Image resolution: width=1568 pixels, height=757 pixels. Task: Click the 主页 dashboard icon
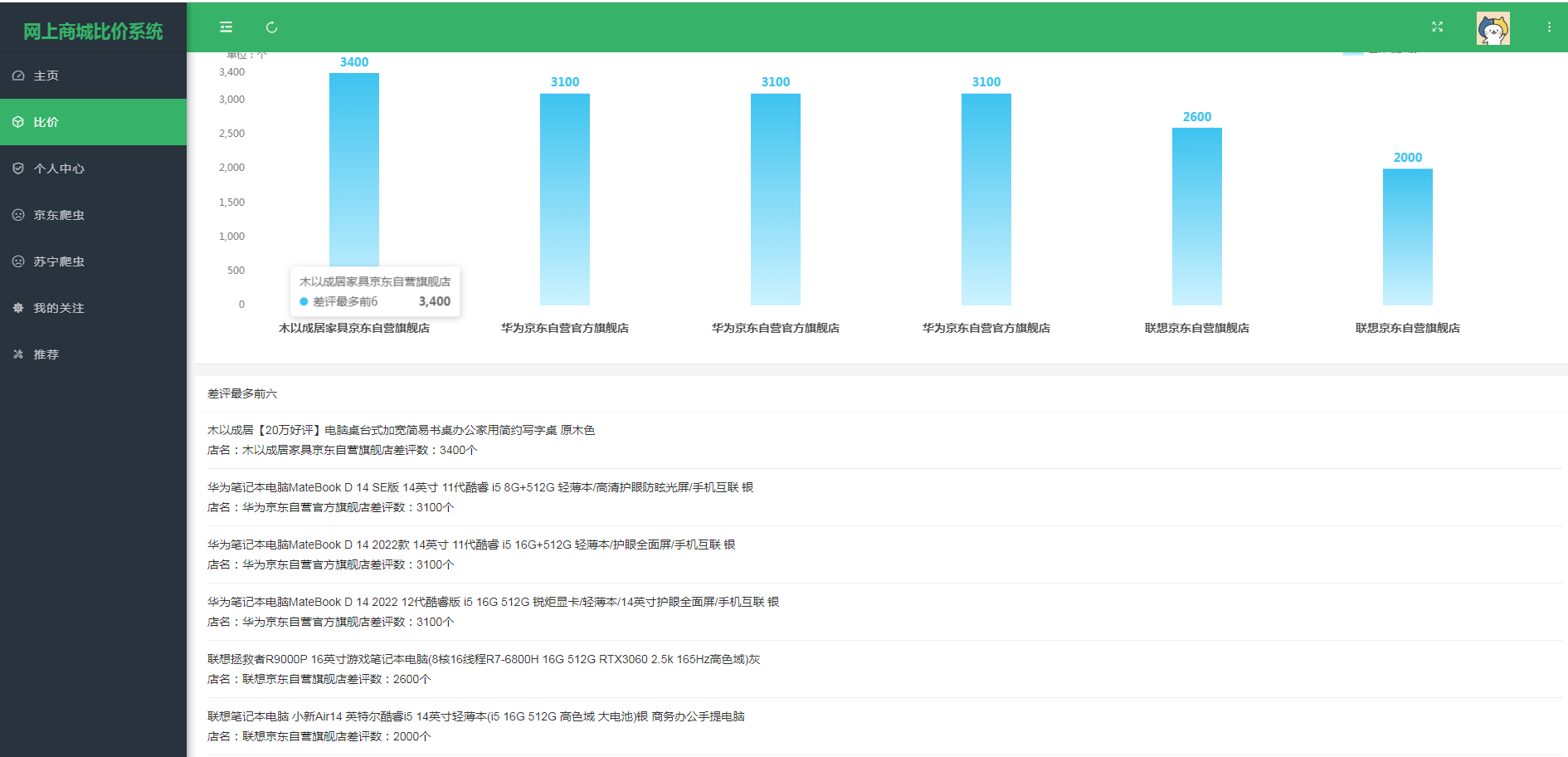pyautogui.click(x=18, y=76)
